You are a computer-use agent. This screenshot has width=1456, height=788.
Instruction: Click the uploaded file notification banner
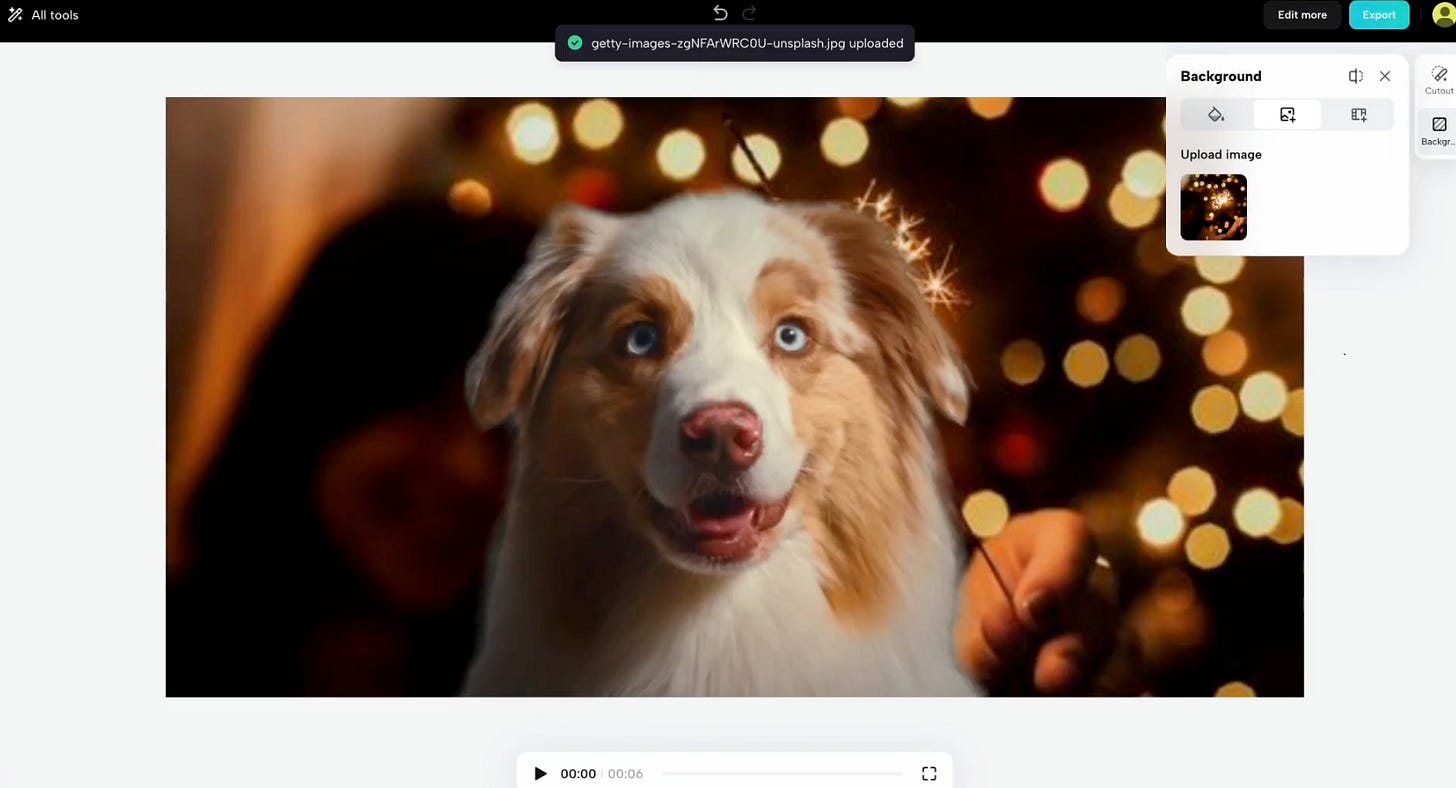pyautogui.click(x=734, y=43)
